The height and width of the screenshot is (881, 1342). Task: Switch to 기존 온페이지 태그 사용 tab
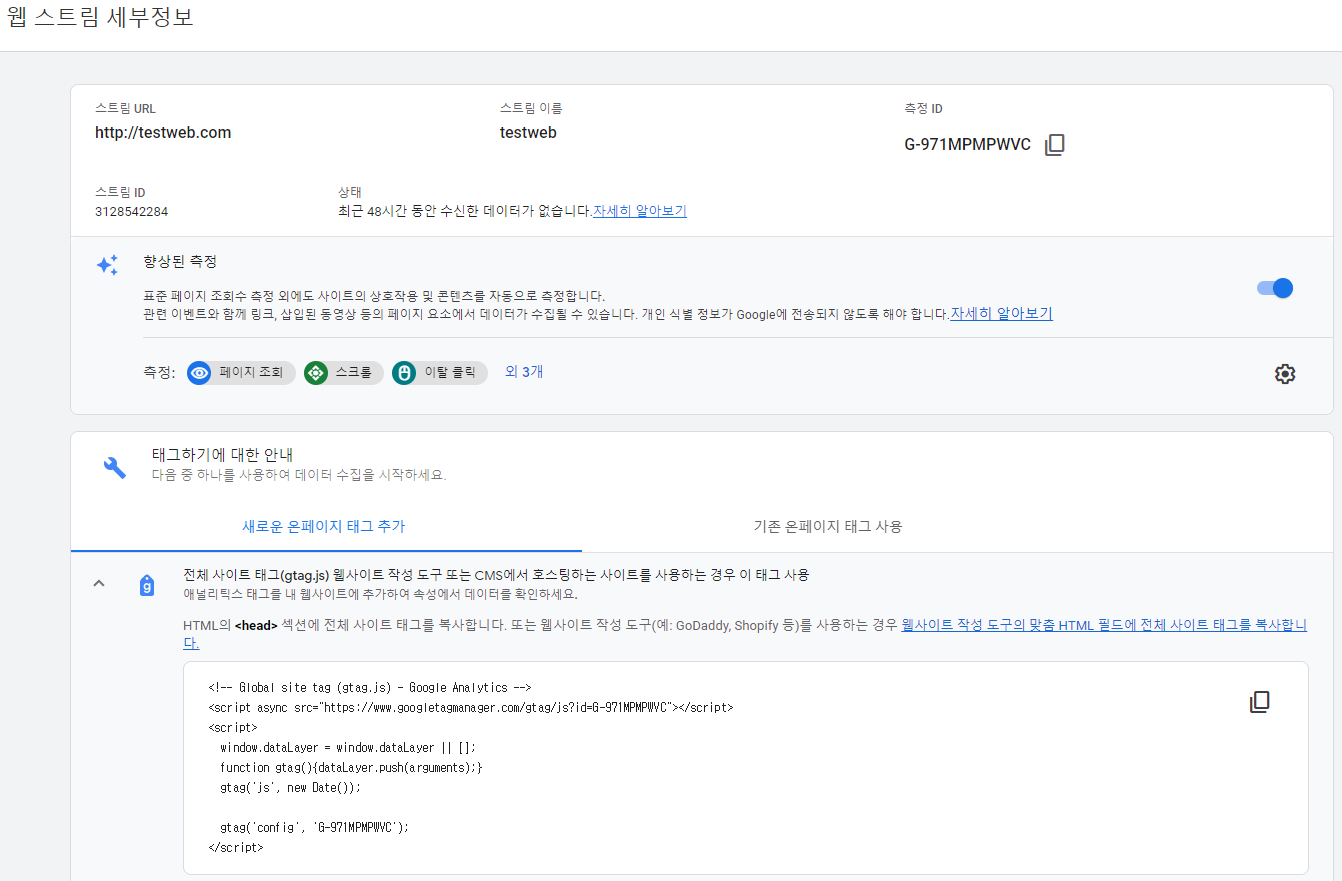click(x=828, y=526)
